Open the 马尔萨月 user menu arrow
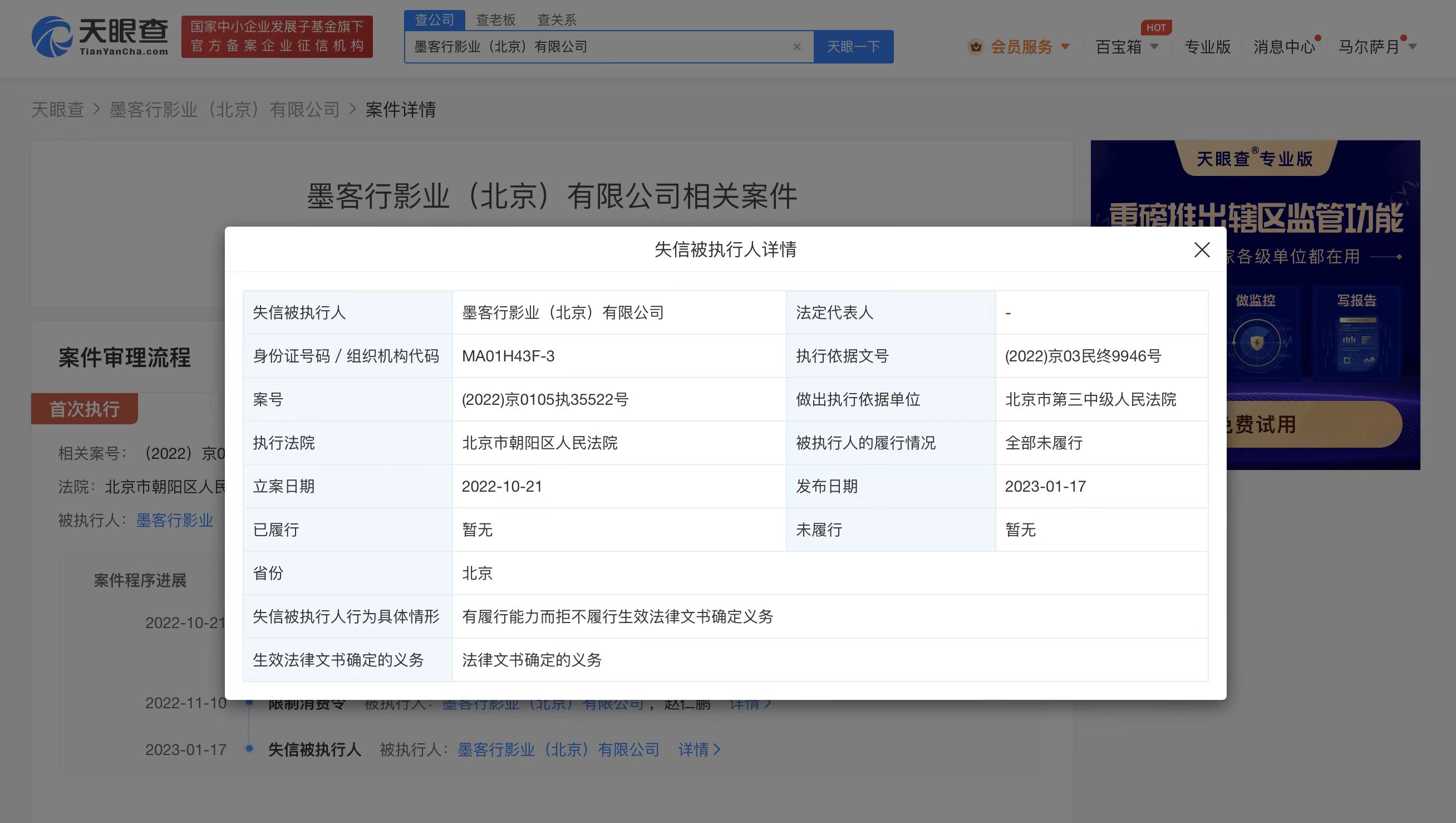 [1413, 46]
